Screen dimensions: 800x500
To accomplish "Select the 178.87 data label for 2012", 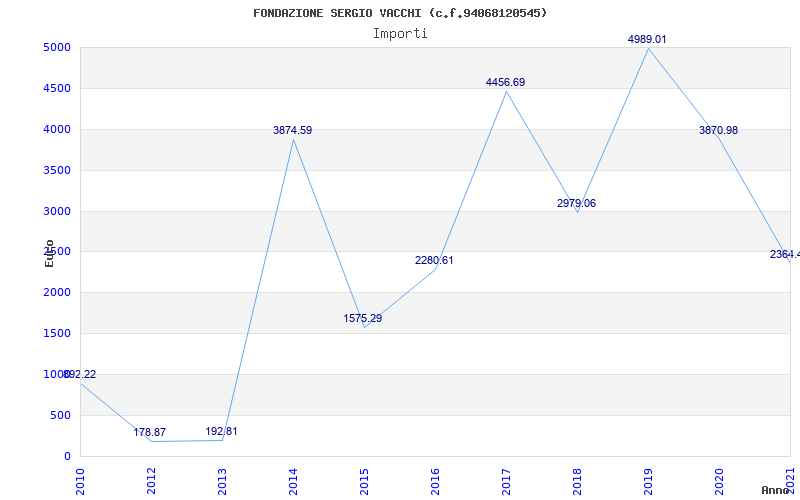I will (149, 432).
